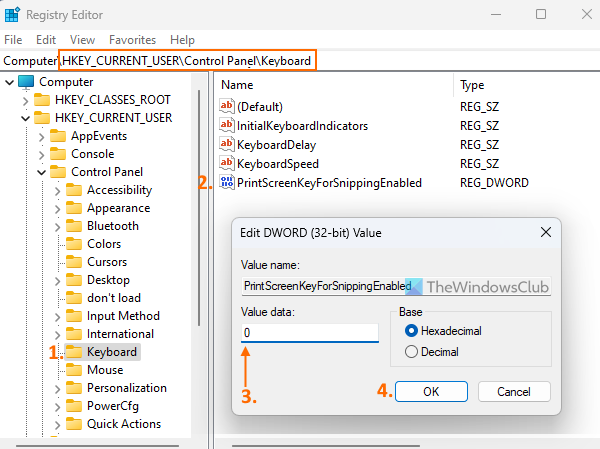Select the KeyboardDelay value name
The height and width of the screenshot is (449, 600).
tap(277, 145)
